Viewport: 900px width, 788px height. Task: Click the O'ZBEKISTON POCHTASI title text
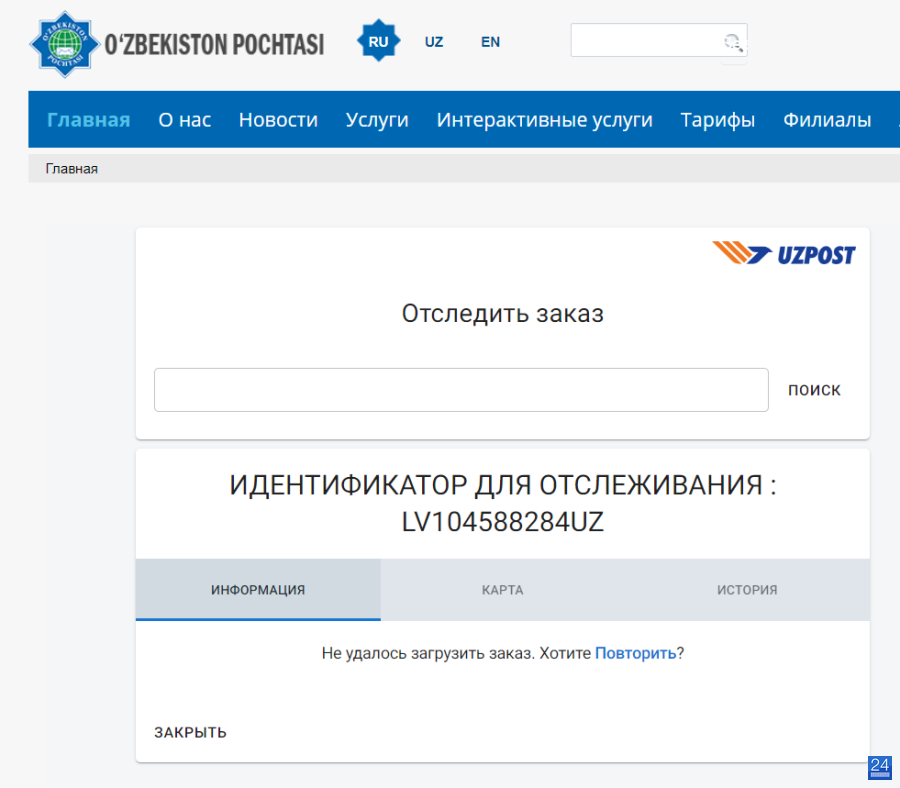tap(214, 45)
